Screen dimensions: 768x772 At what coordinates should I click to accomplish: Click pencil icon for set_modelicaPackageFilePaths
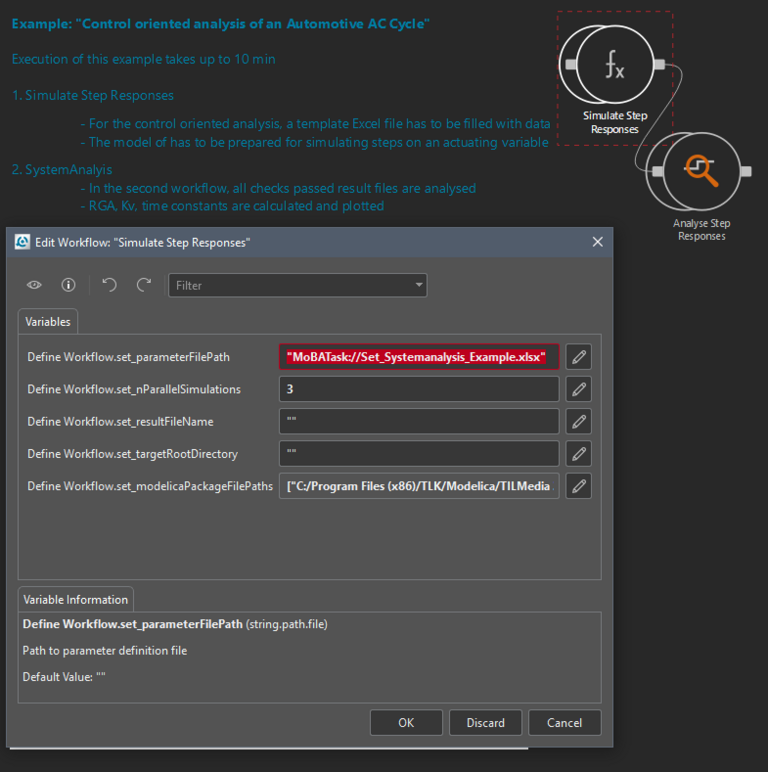click(578, 486)
